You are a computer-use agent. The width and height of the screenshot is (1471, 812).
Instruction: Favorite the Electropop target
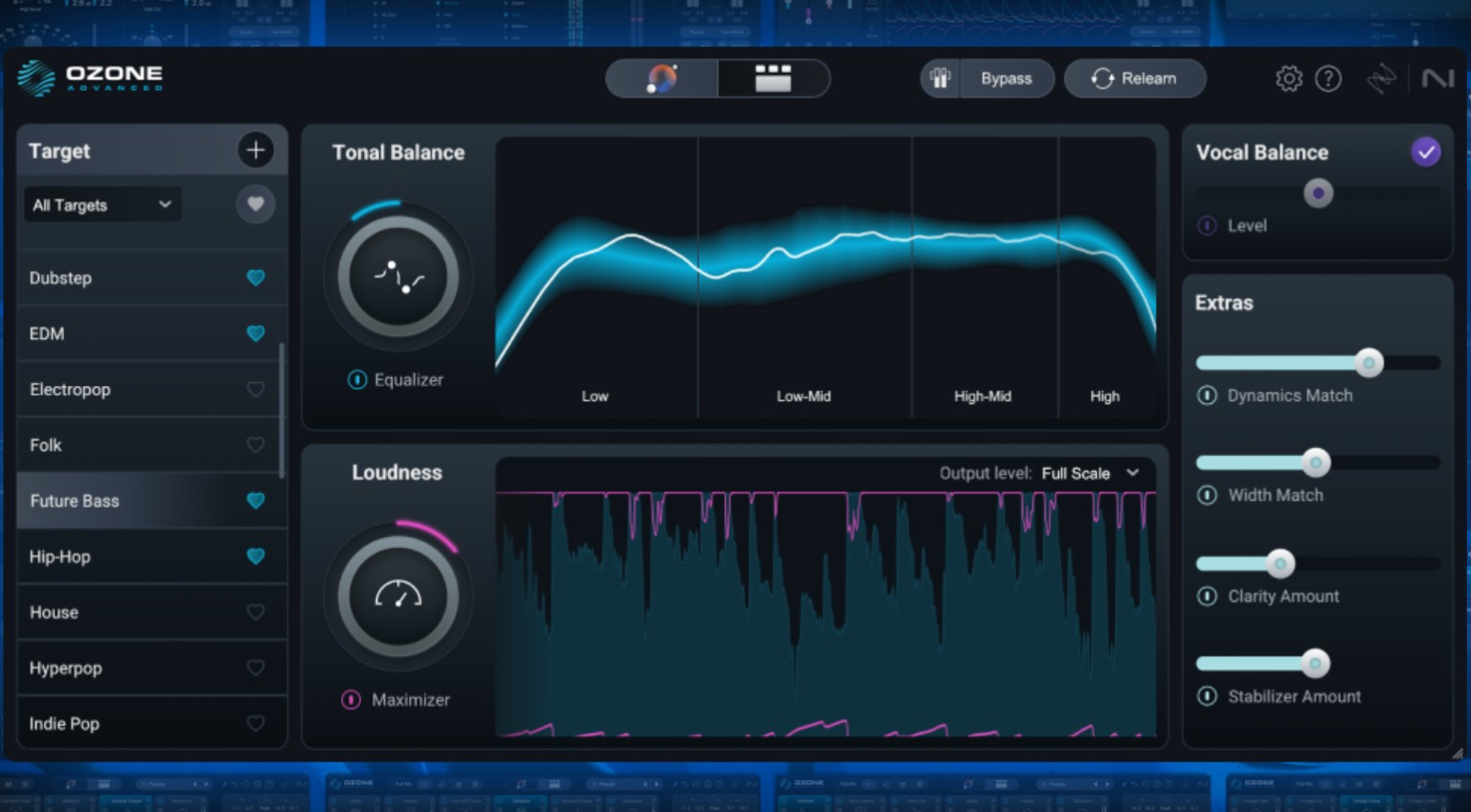pos(256,389)
